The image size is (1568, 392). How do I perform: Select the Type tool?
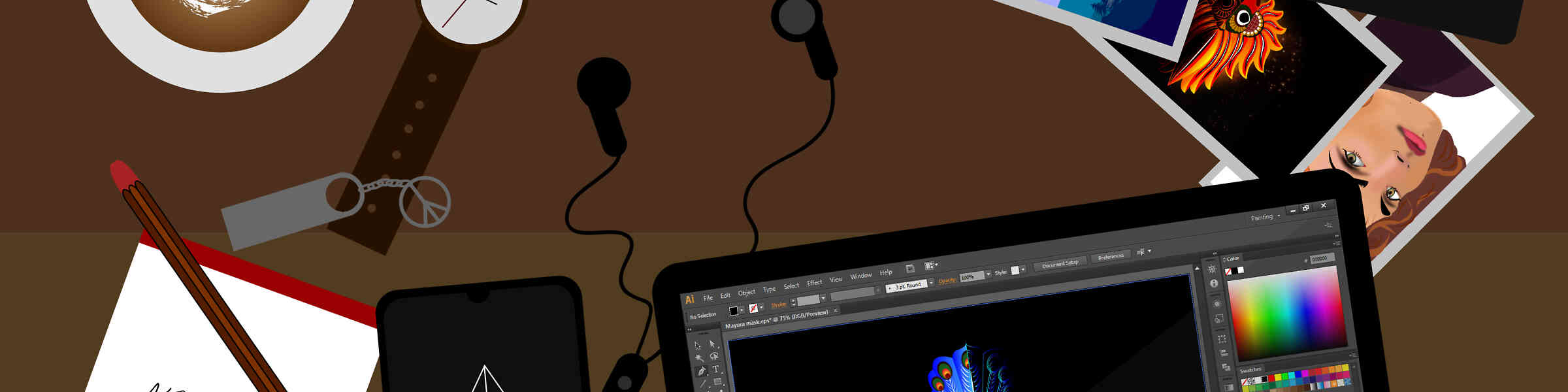point(715,368)
